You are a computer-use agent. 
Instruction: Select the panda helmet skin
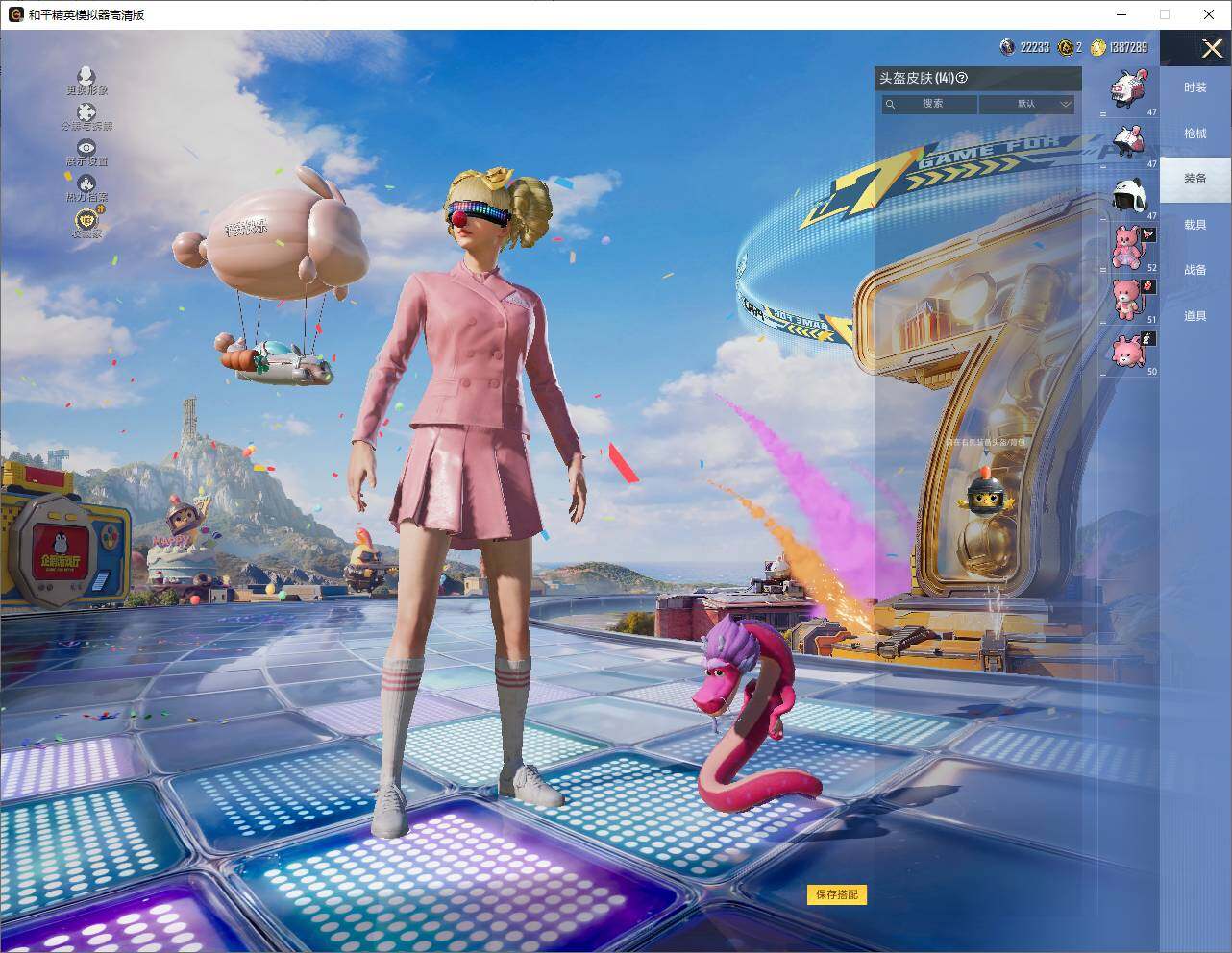click(x=1129, y=196)
